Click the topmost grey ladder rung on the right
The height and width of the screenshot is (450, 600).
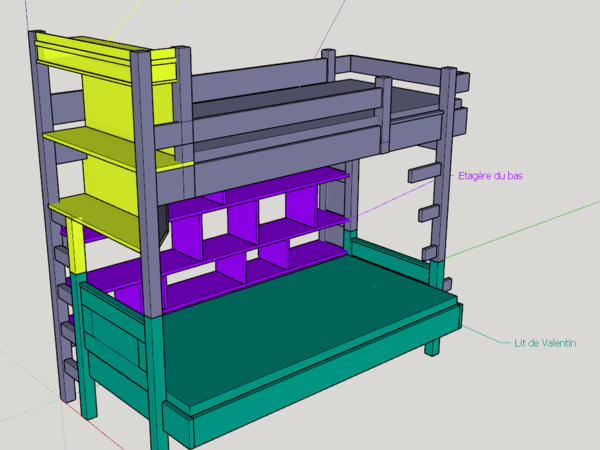(x=423, y=173)
